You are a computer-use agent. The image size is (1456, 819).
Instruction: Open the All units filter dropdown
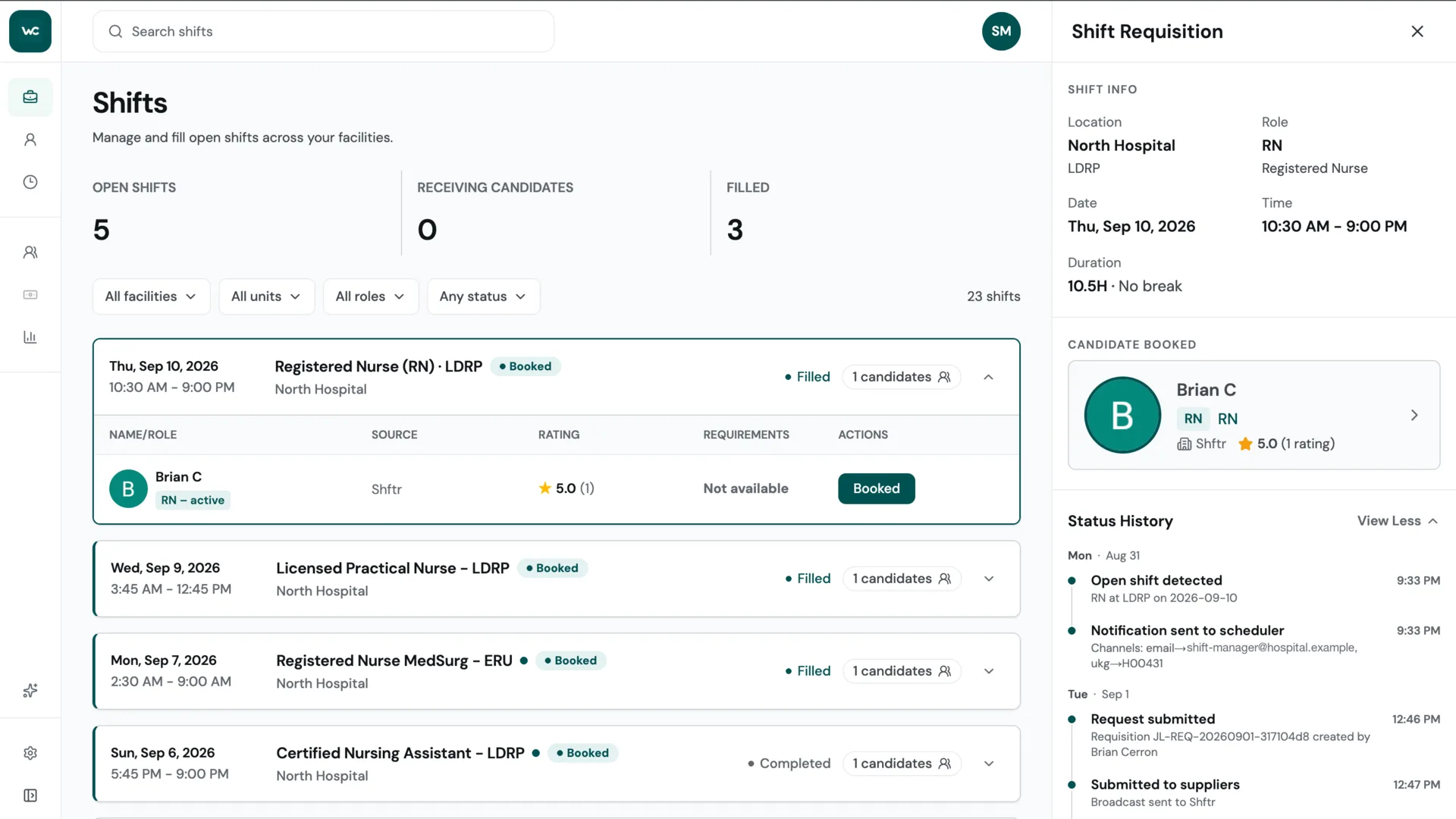pyautogui.click(x=266, y=297)
